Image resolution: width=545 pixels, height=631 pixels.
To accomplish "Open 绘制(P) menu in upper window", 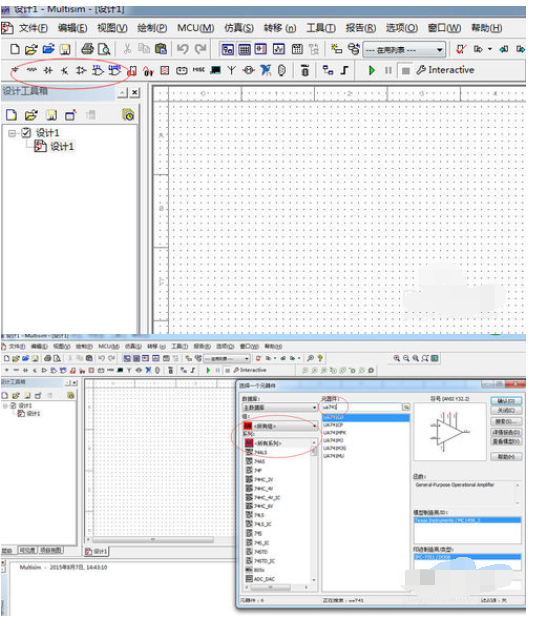I will coord(152,28).
